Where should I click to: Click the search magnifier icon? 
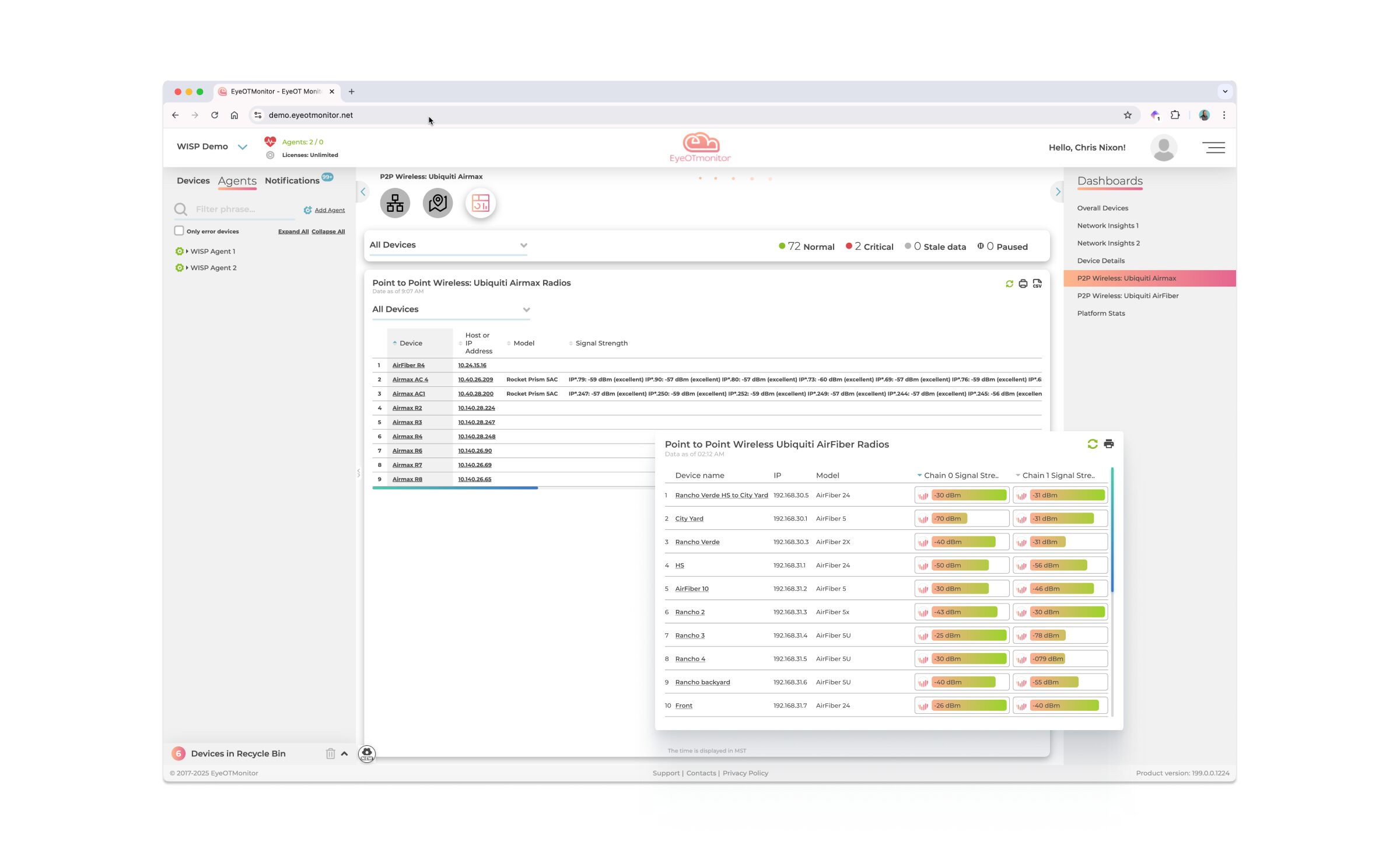pyautogui.click(x=181, y=210)
